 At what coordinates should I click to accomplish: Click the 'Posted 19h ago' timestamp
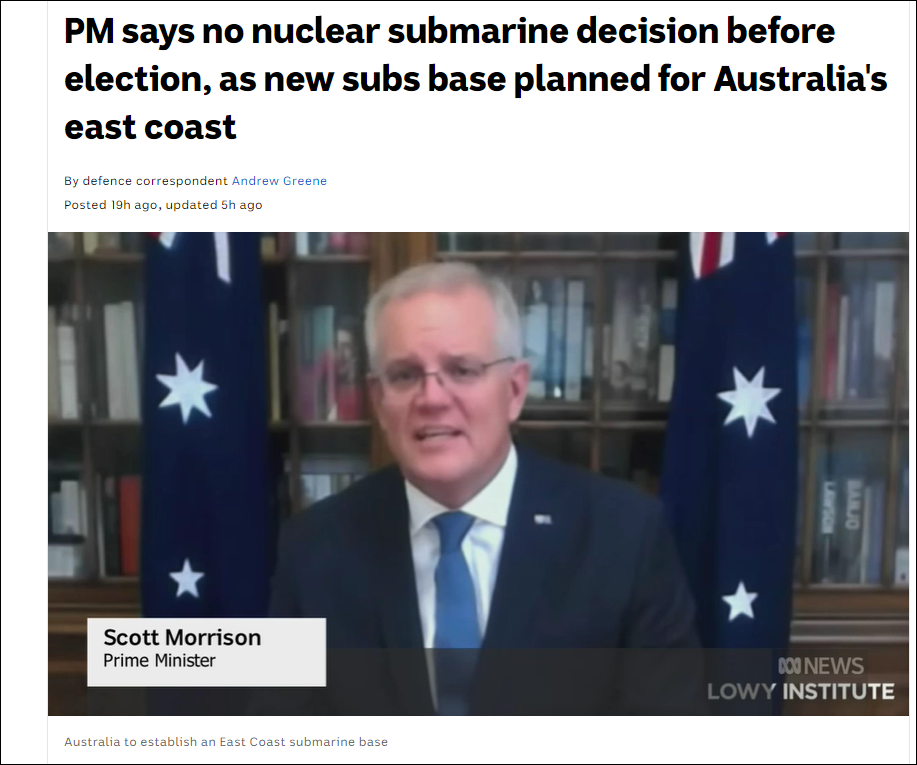click(111, 205)
